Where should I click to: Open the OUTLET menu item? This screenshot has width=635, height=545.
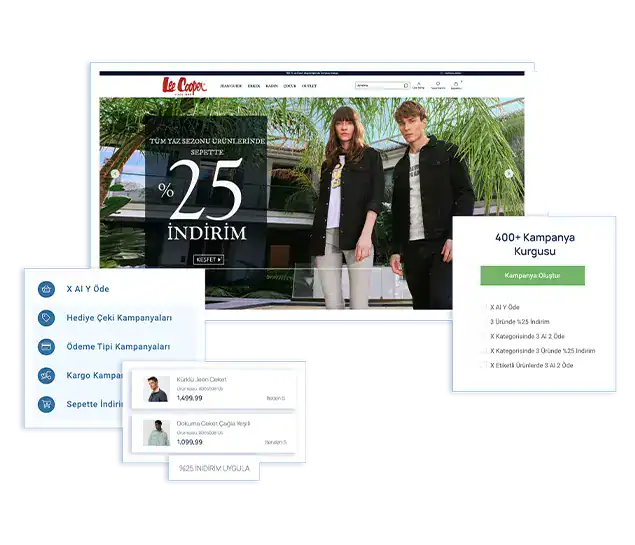tap(309, 86)
